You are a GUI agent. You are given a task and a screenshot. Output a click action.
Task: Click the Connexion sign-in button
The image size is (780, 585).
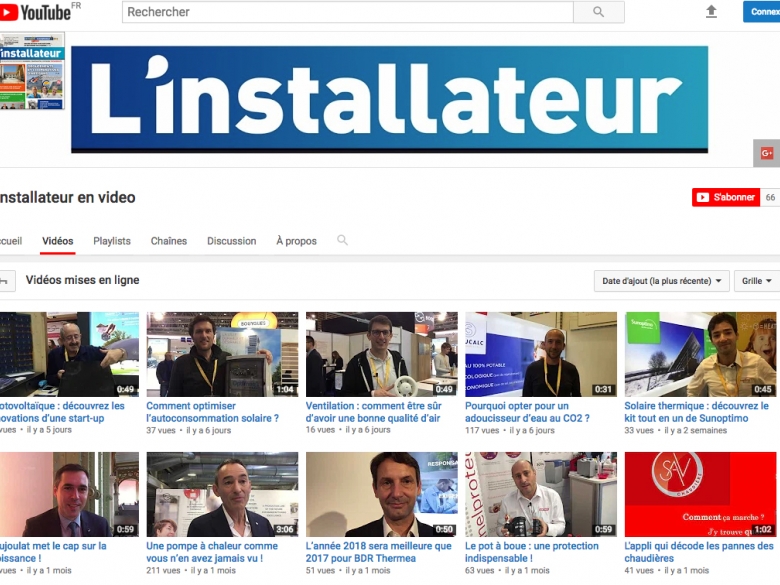coord(762,12)
